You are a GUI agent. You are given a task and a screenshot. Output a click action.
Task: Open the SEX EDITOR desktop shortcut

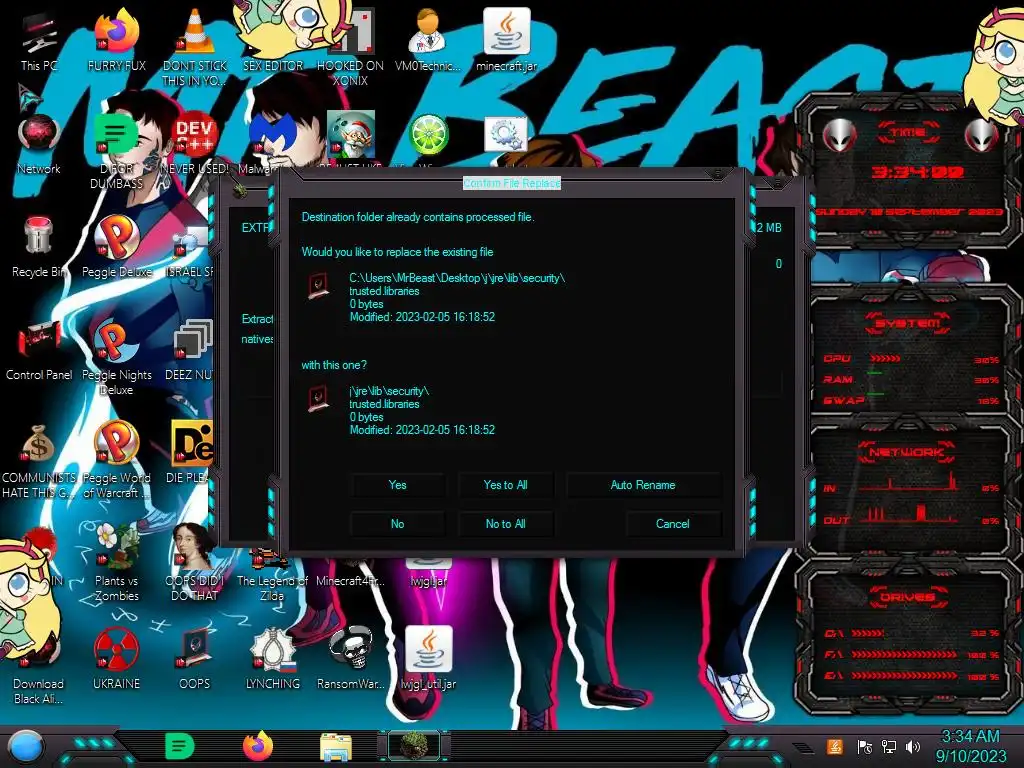pos(273,40)
